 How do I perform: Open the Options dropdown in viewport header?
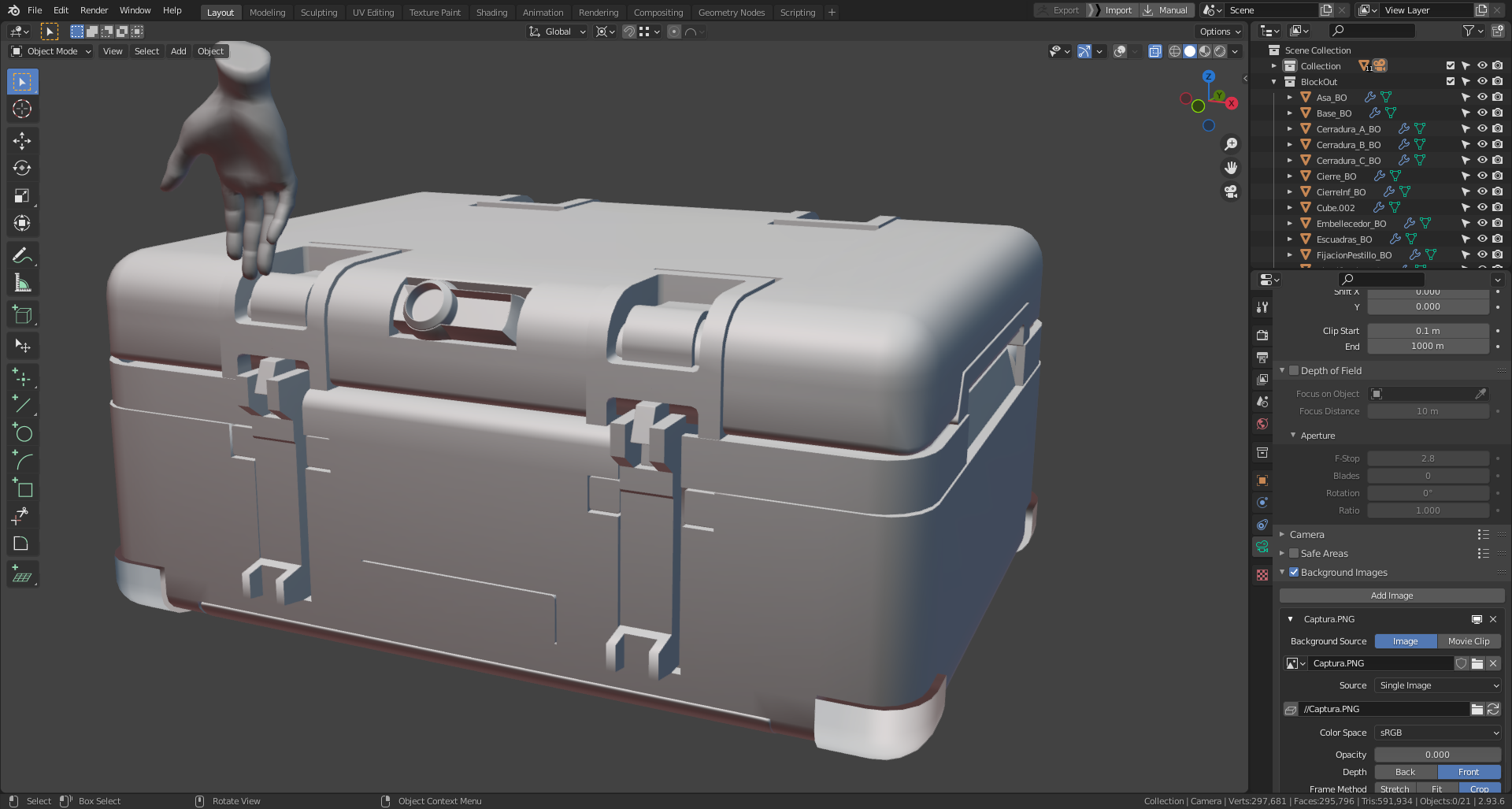coord(1219,32)
